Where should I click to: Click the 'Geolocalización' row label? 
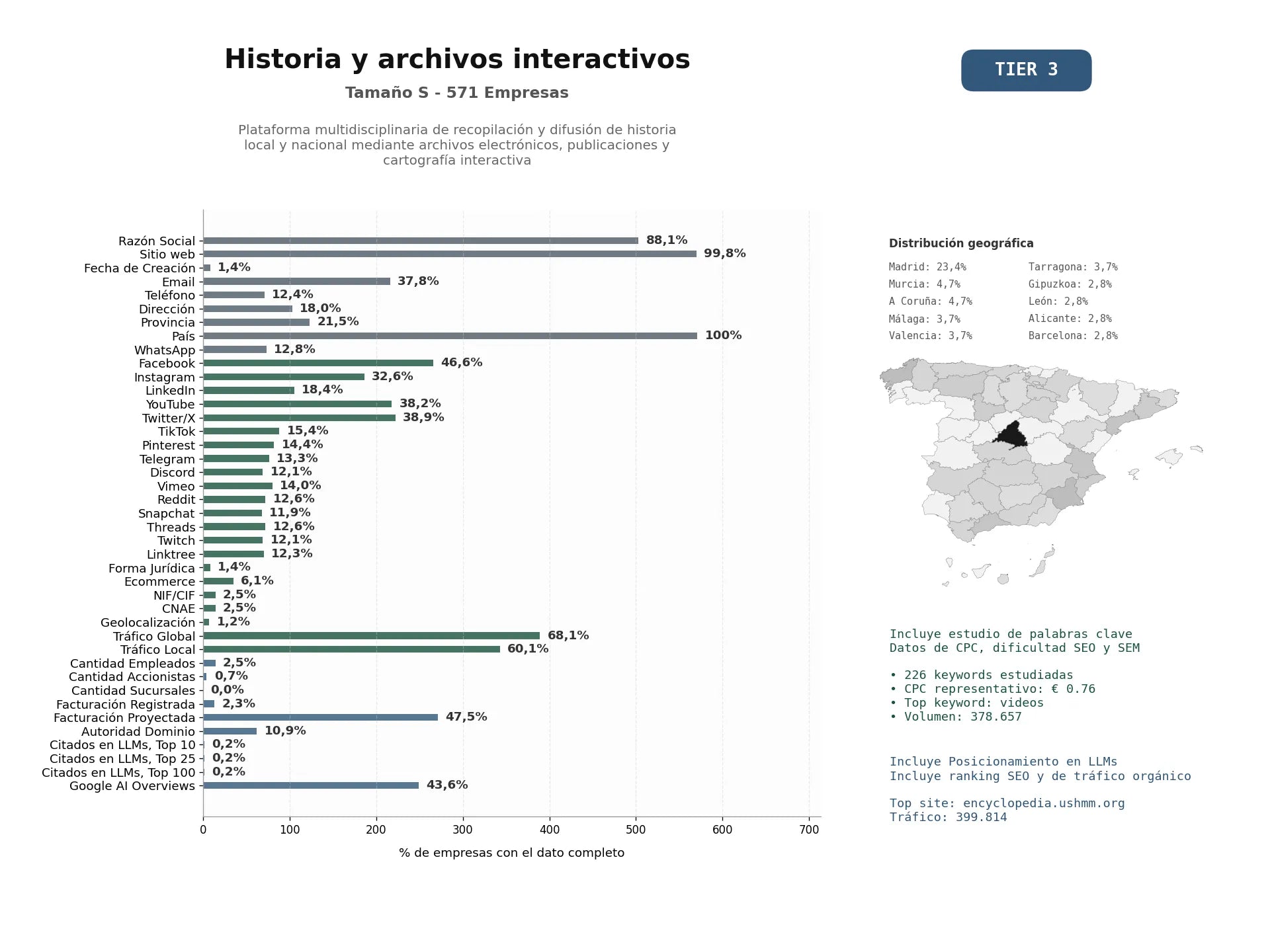[148, 623]
